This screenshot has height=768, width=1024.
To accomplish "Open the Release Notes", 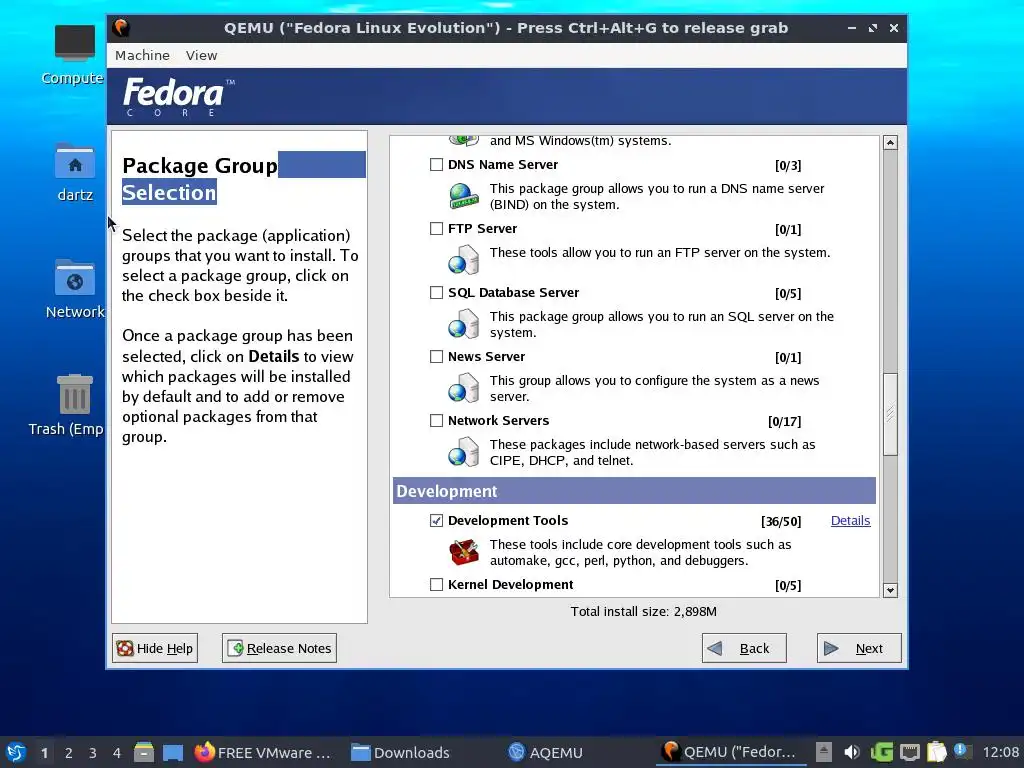I will (x=280, y=648).
